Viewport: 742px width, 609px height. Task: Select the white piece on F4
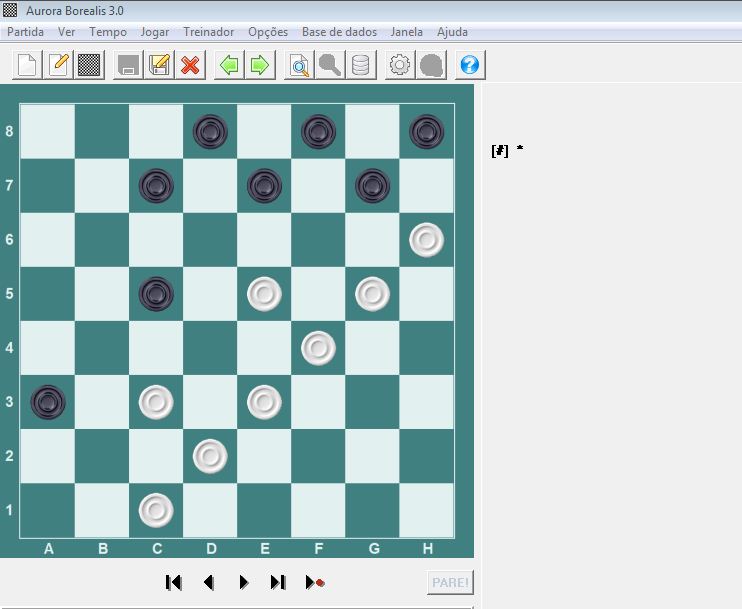click(x=318, y=348)
